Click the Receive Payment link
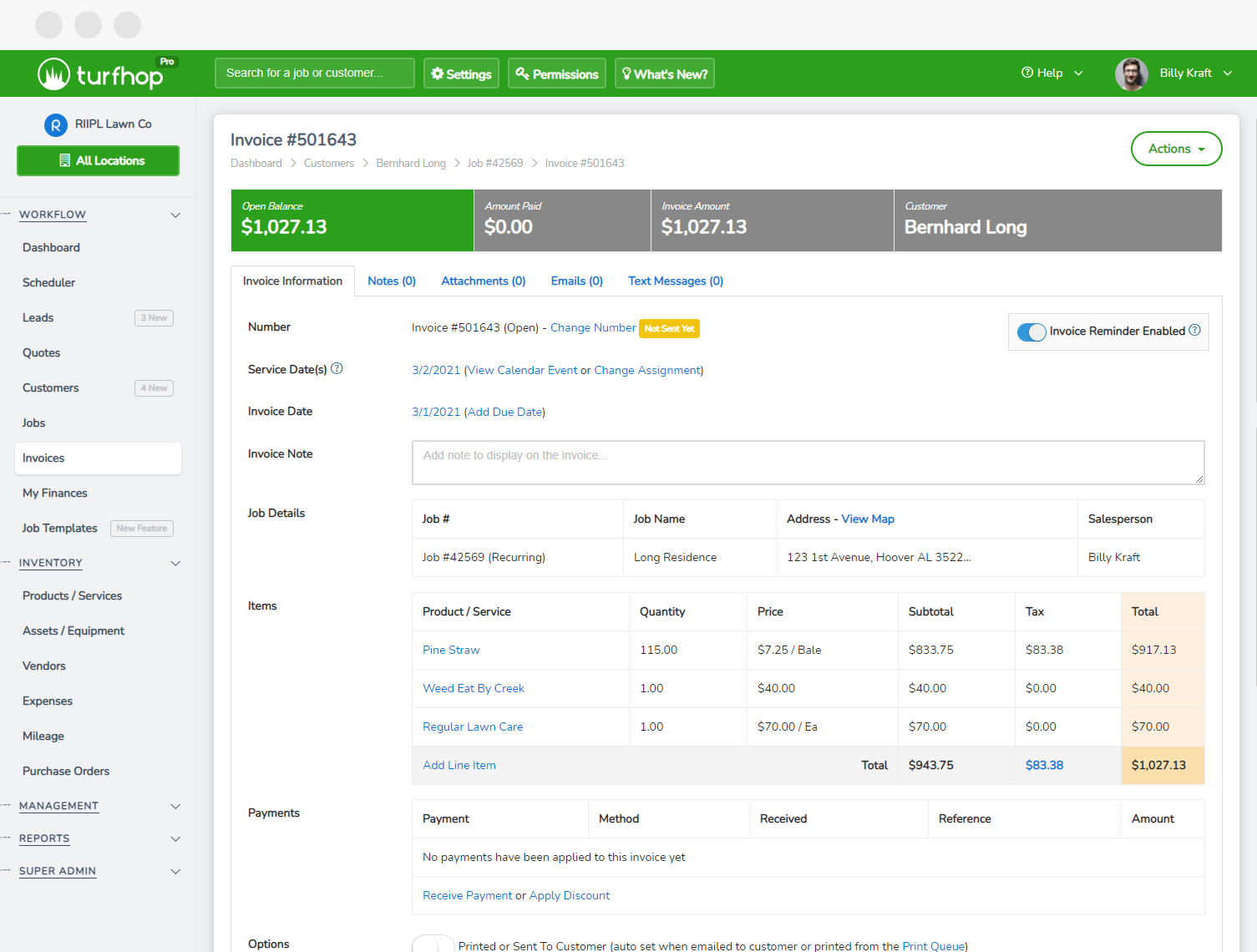 coord(467,895)
